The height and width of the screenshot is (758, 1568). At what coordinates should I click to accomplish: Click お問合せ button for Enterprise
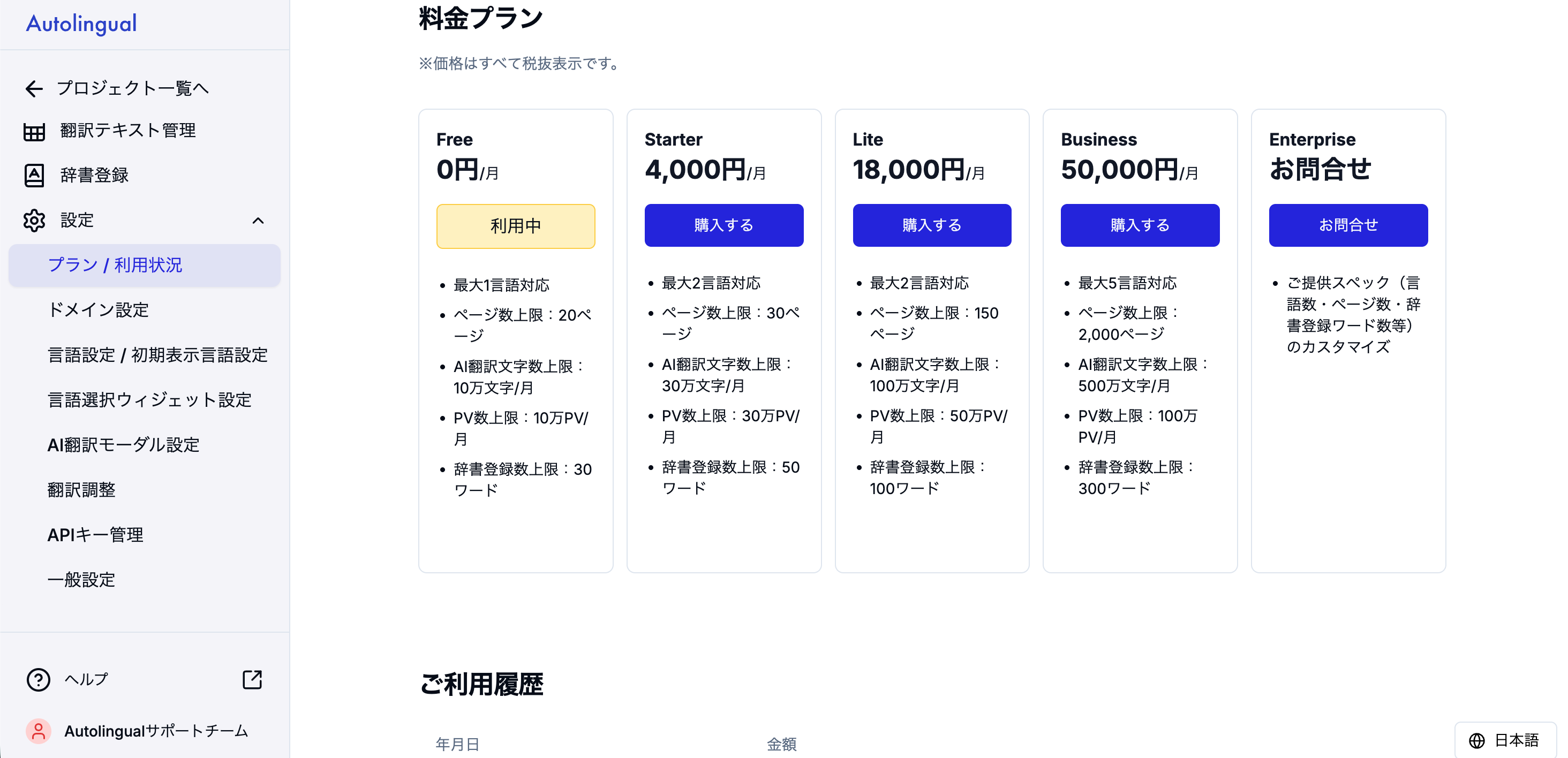(1348, 225)
